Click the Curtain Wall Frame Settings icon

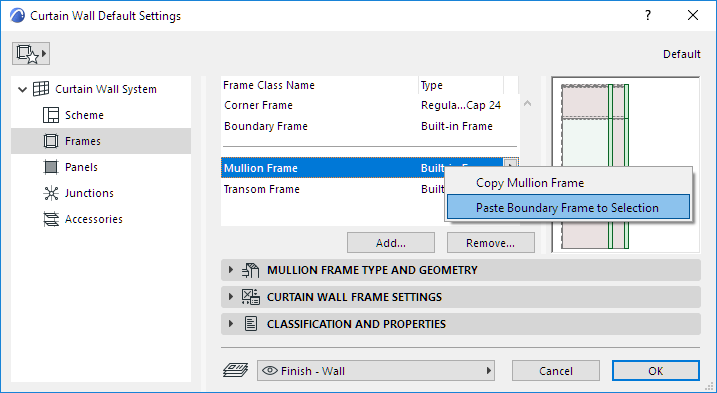pos(251,297)
